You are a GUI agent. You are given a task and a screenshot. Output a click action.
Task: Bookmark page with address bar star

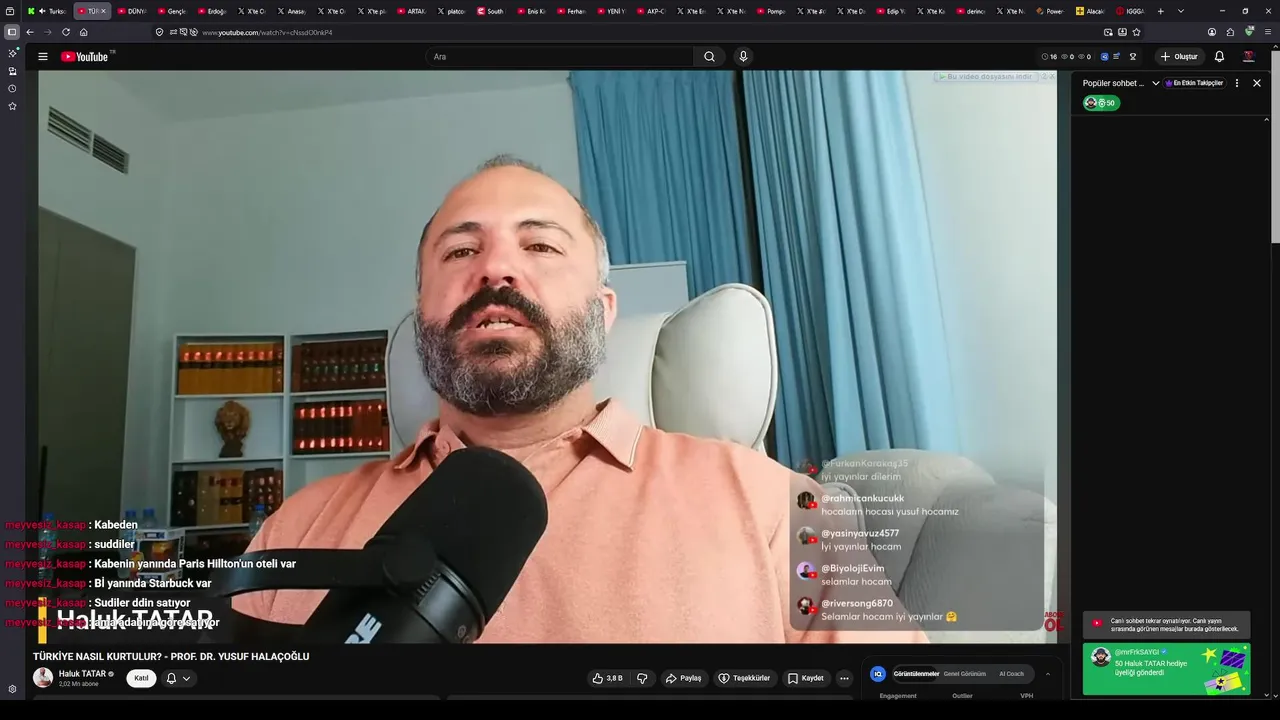[x=1137, y=32]
